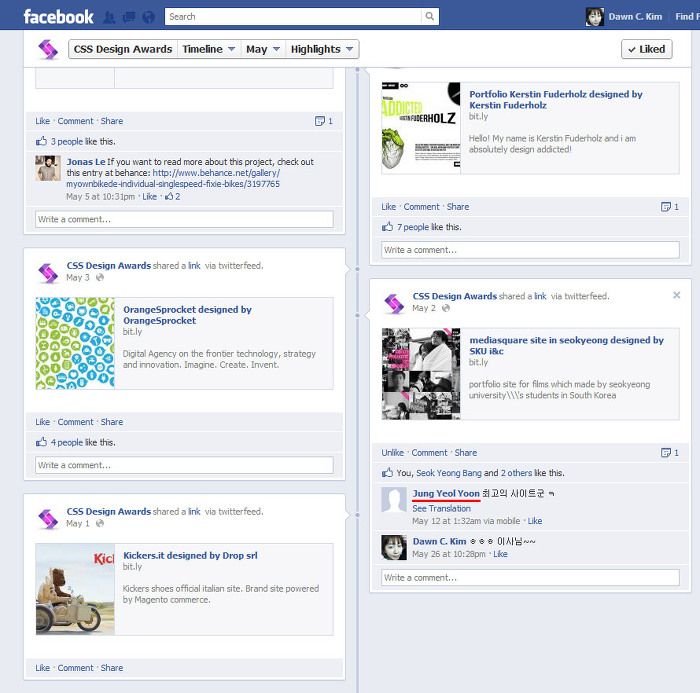700x693 pixels.
Task: Unlike the mediasquare post
Action: click(x=392, y=453)
